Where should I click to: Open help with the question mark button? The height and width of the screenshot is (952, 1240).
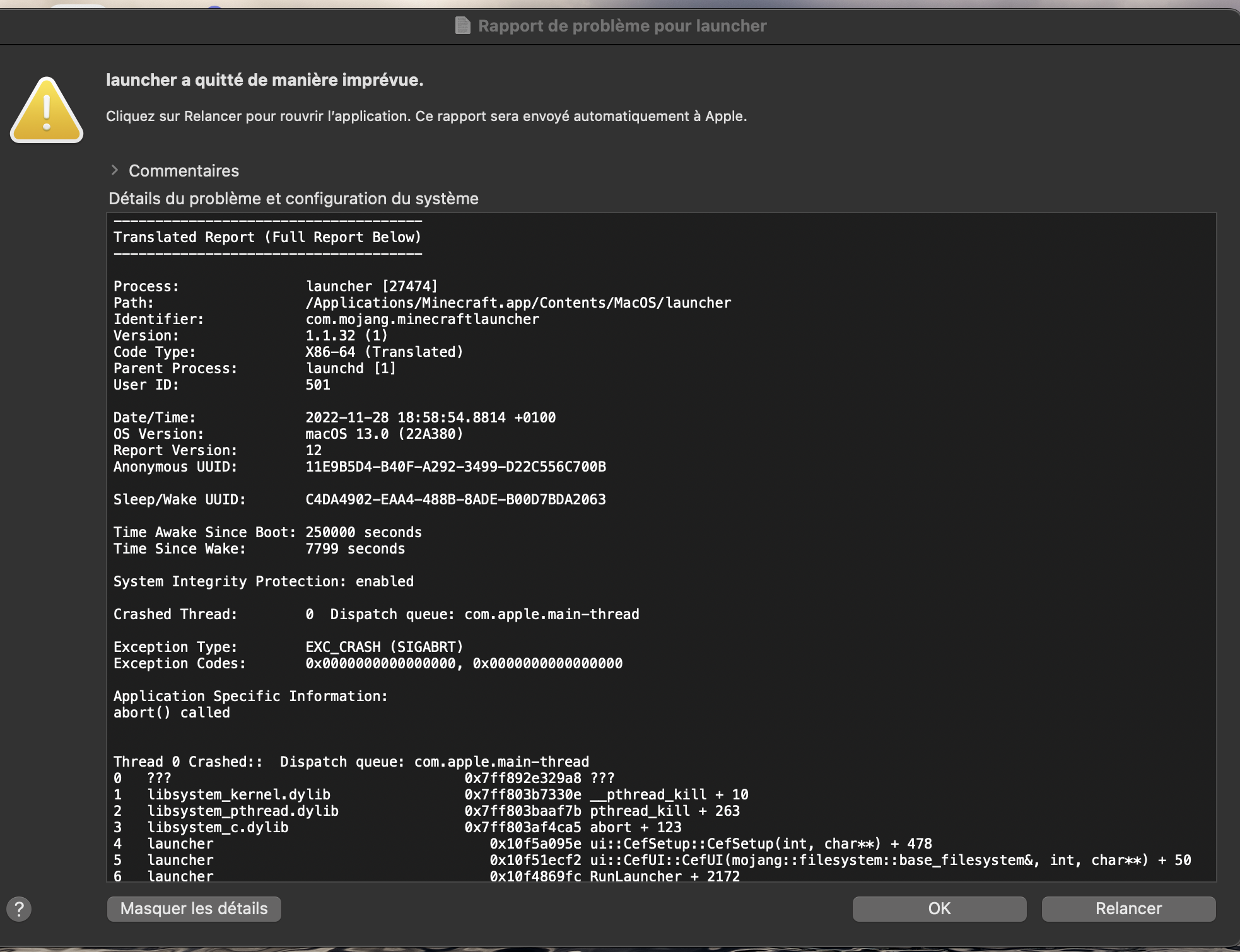click(19, 908)
